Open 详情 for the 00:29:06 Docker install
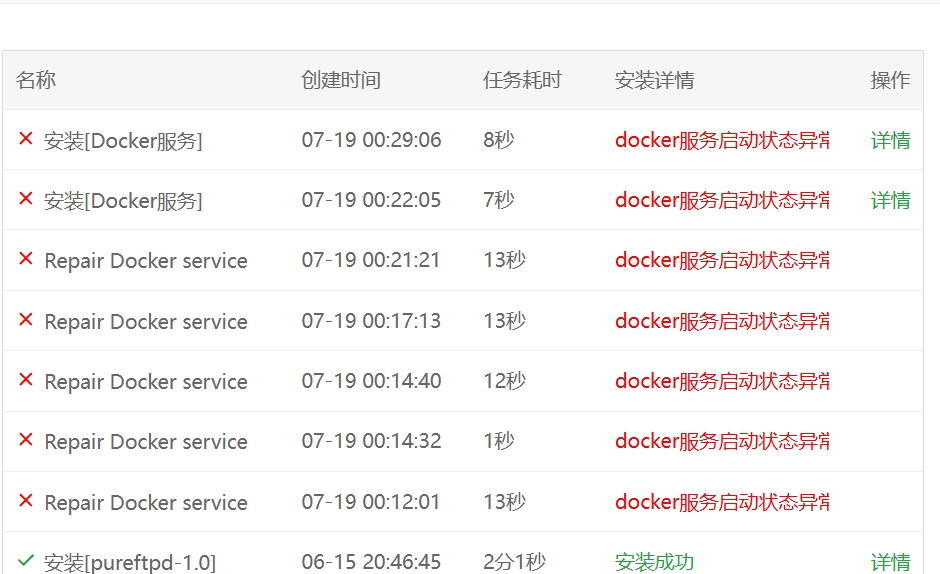This screenshot has height=574, width=940. (890, 140)
